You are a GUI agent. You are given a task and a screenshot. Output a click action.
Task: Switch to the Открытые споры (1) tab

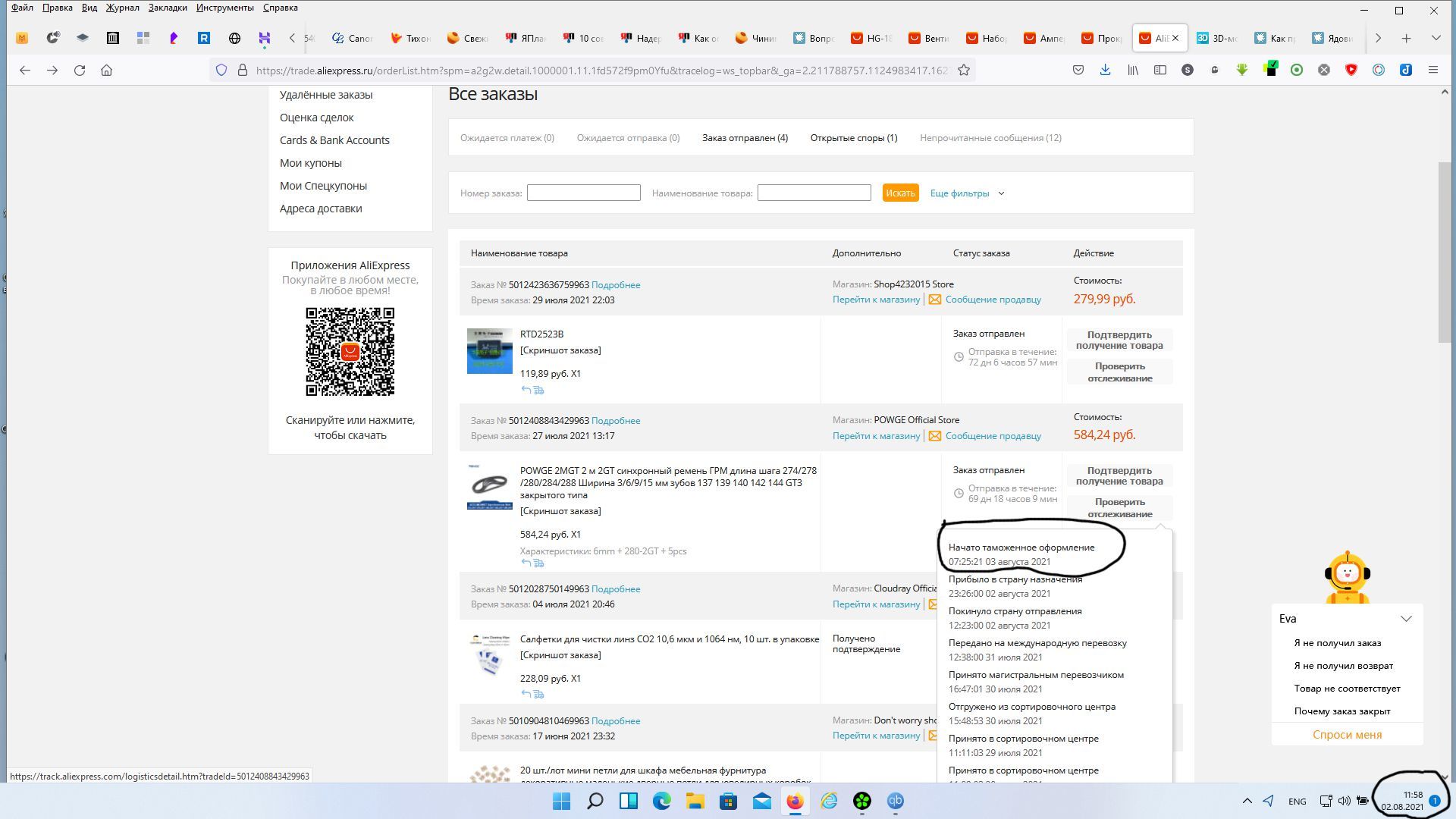click(x=853, y=138)
